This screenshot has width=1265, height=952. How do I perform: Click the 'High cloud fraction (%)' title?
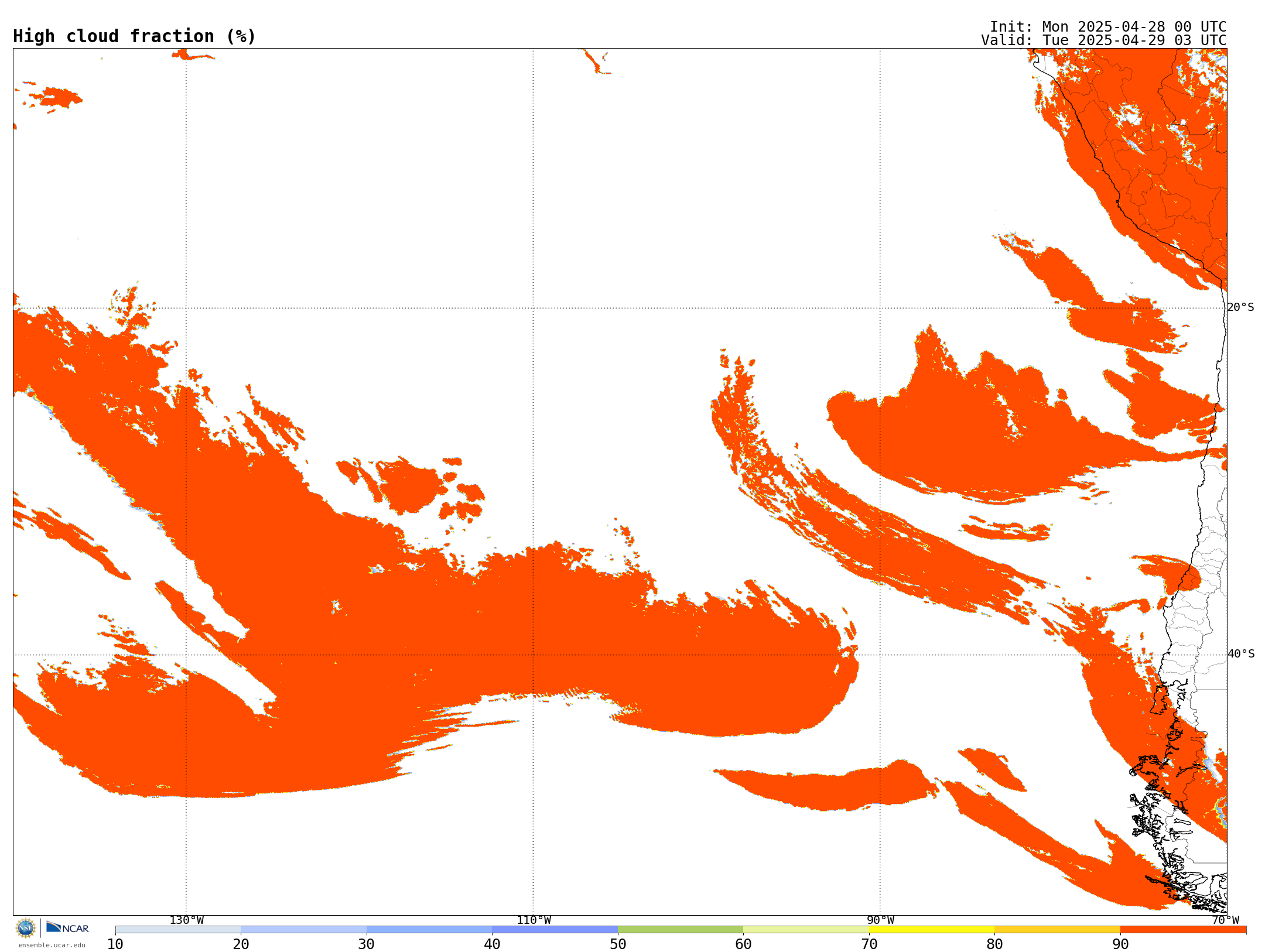point(135,36)
